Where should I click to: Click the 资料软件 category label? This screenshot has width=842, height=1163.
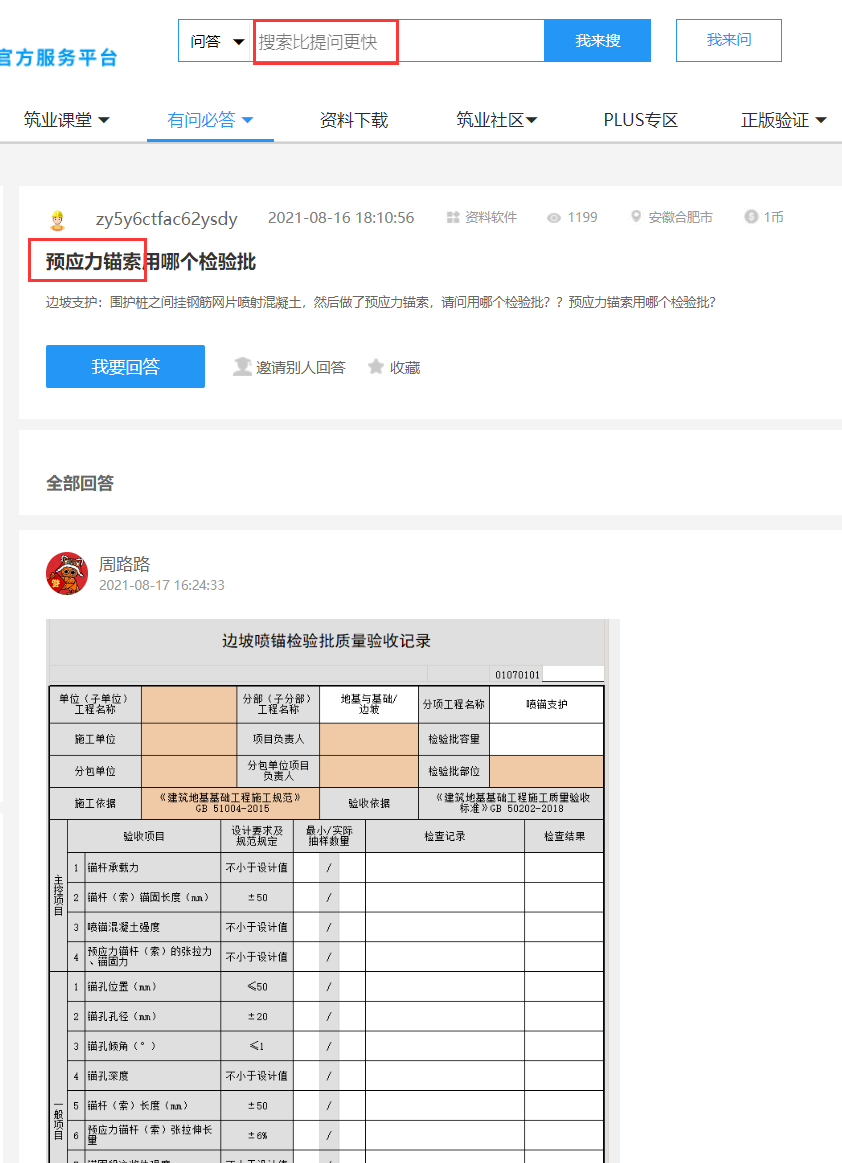491,217
